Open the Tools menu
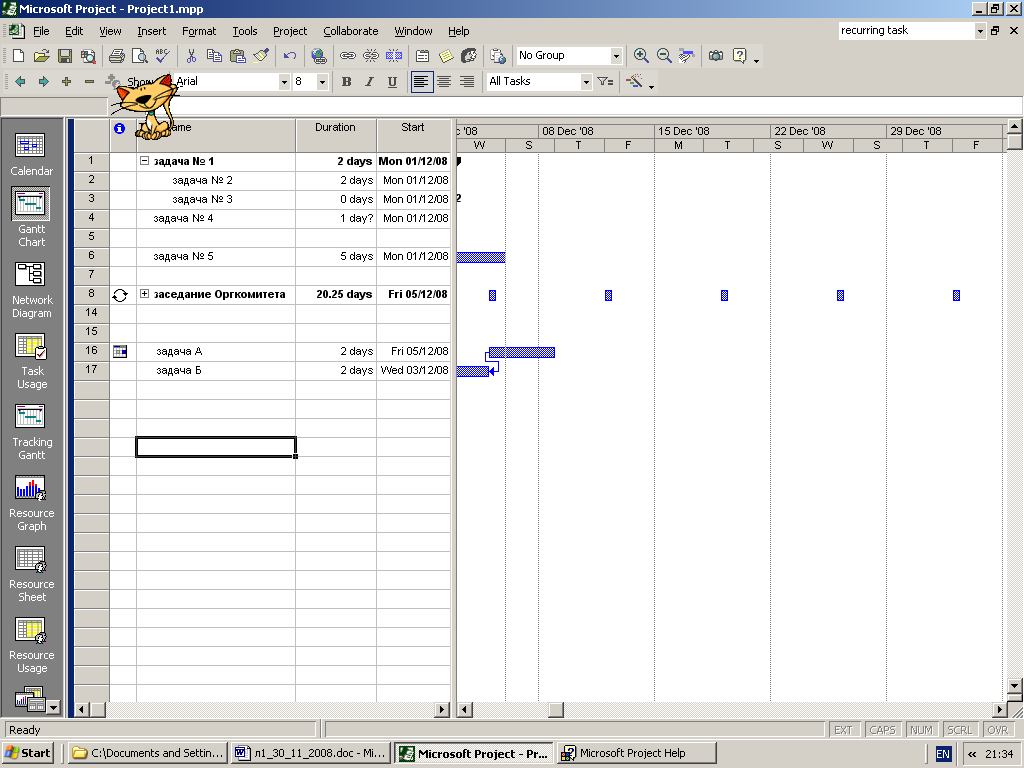This screenshot has height=768, width=1024. 245,31
